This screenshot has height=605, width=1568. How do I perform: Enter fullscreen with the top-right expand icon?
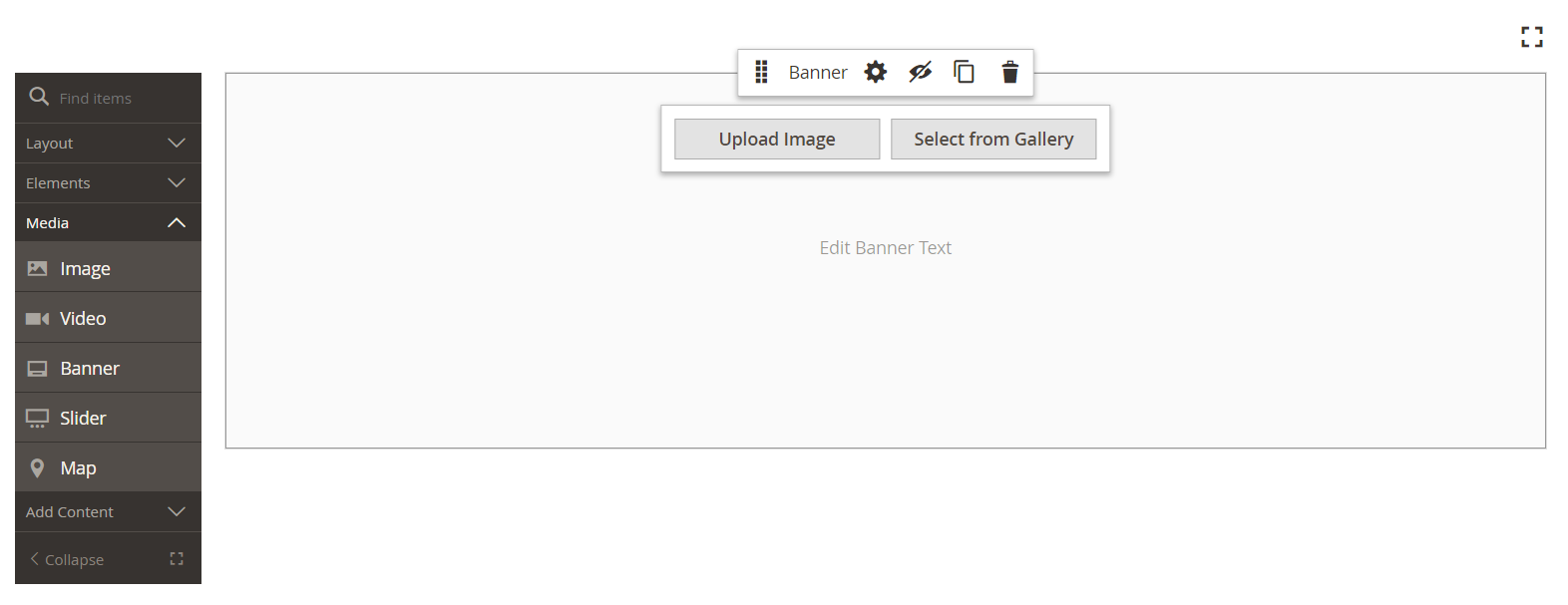pos(1531,36)
